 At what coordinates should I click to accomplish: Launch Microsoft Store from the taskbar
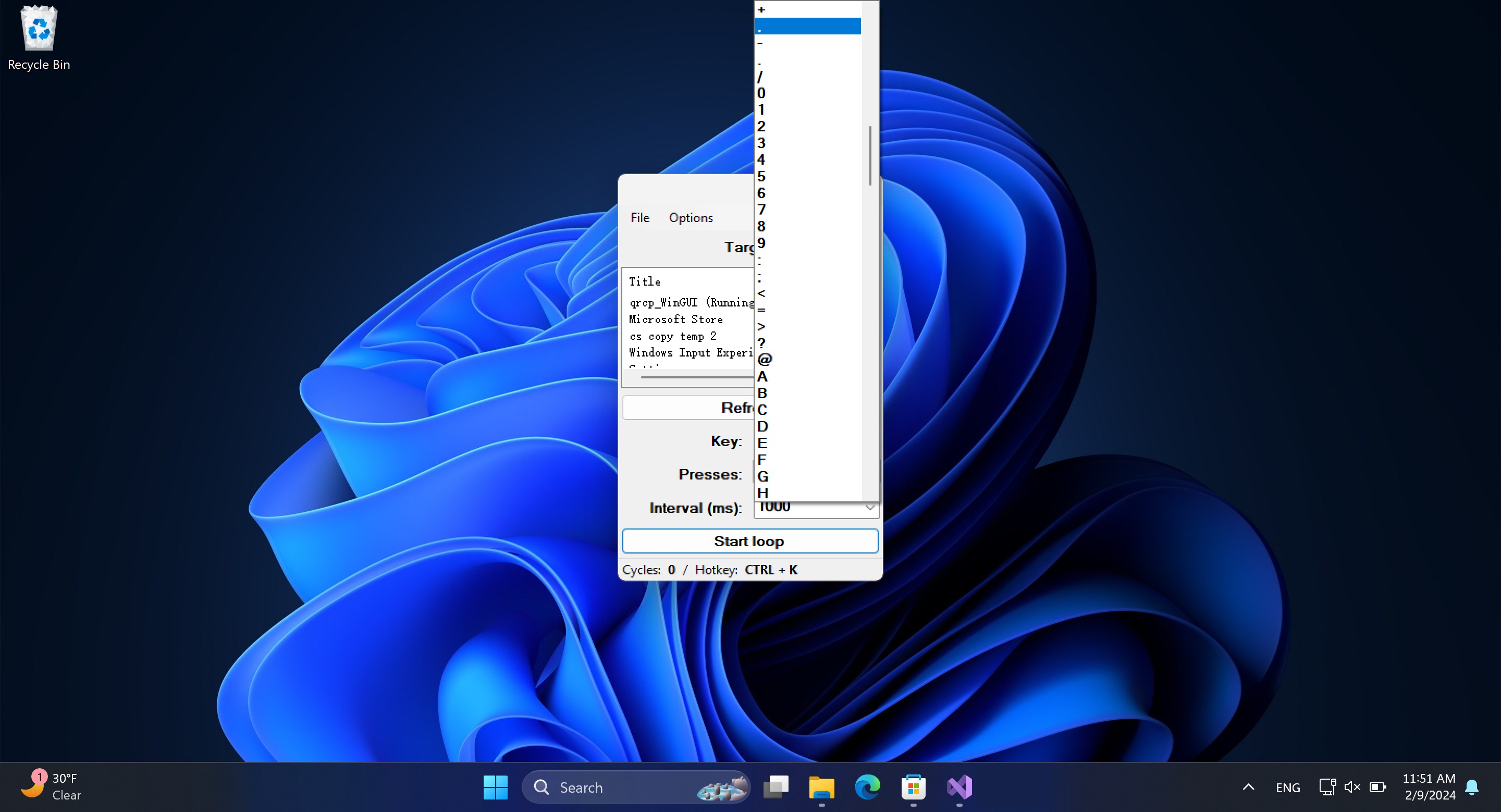(x=914, y=788)
